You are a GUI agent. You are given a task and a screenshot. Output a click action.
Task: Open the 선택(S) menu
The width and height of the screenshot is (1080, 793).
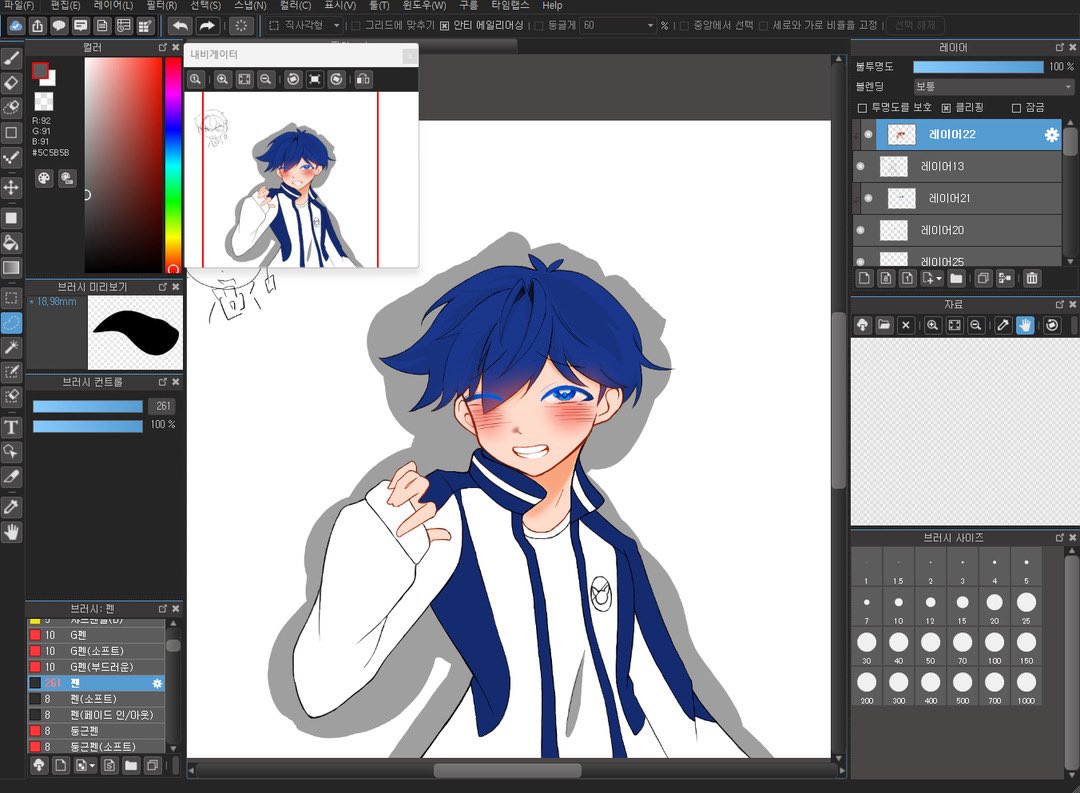pyautogui.click(x=205, y=6)
